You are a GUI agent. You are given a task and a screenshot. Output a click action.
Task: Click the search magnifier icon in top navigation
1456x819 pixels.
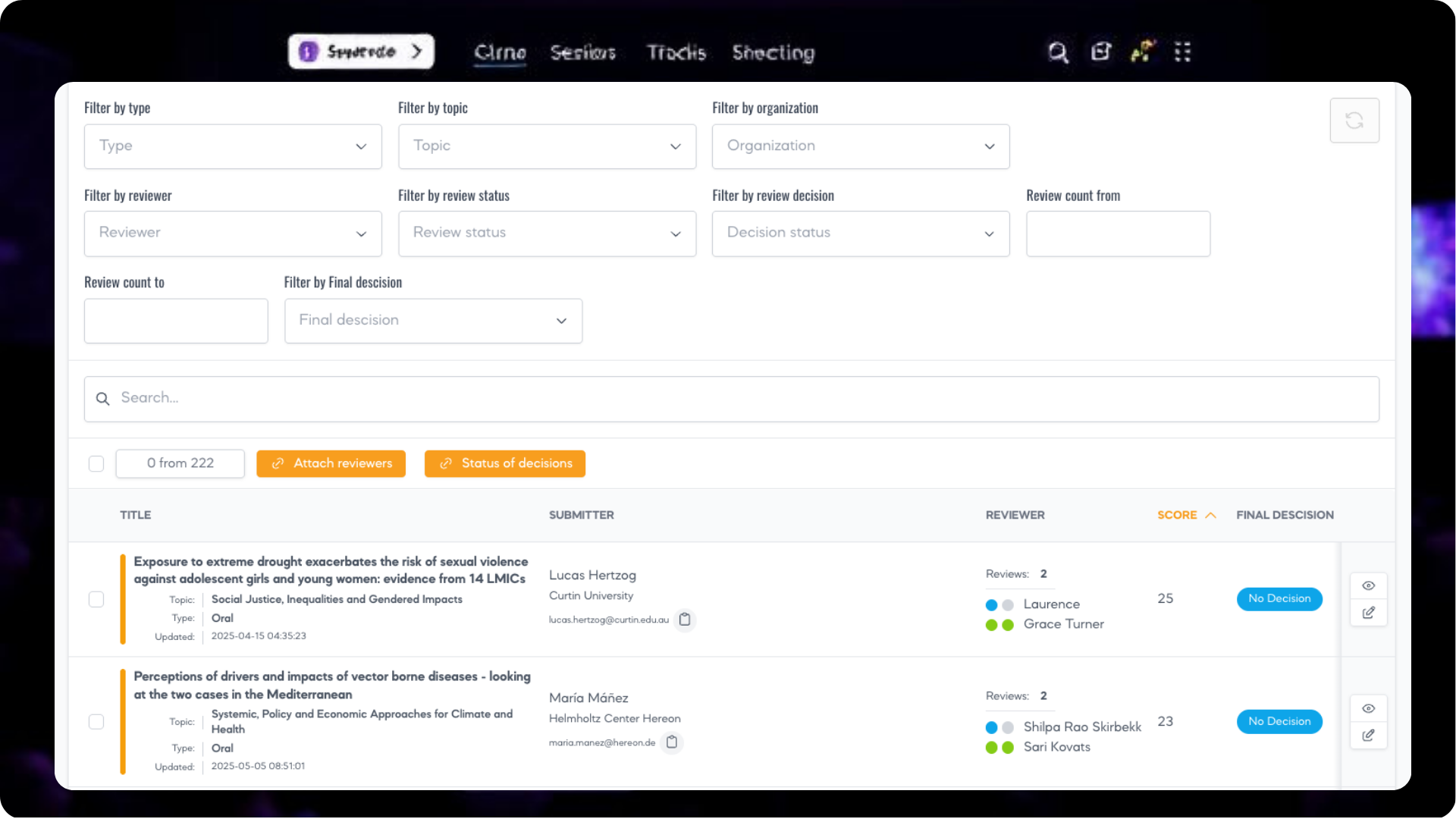click(1058, 52)
